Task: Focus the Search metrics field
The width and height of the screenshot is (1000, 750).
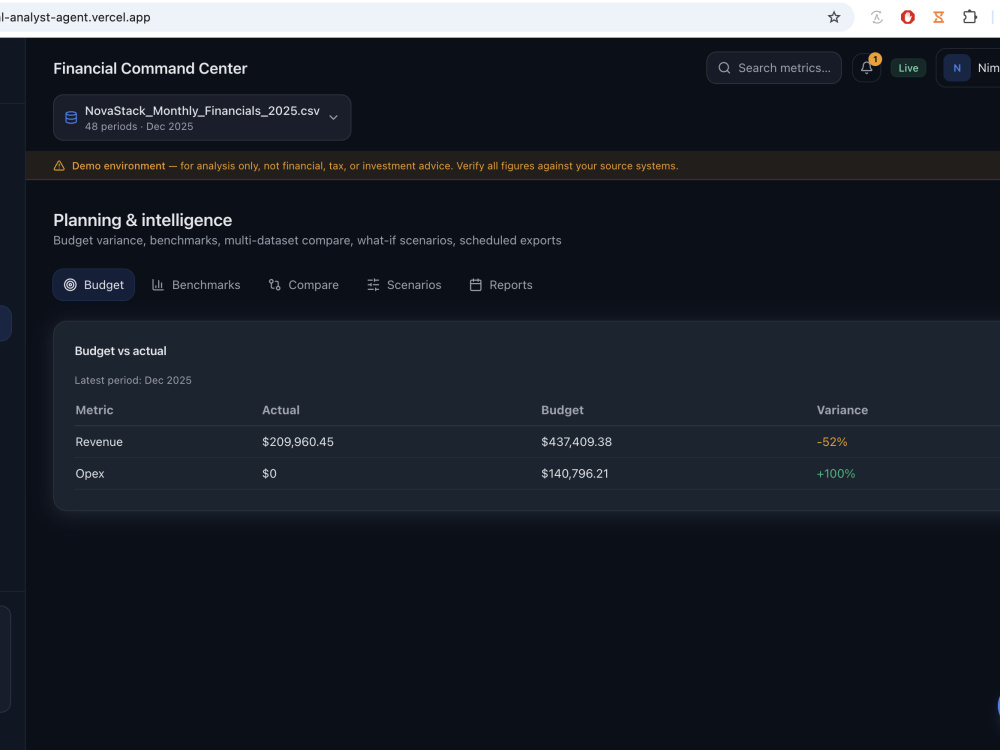Action: (774, 68)
